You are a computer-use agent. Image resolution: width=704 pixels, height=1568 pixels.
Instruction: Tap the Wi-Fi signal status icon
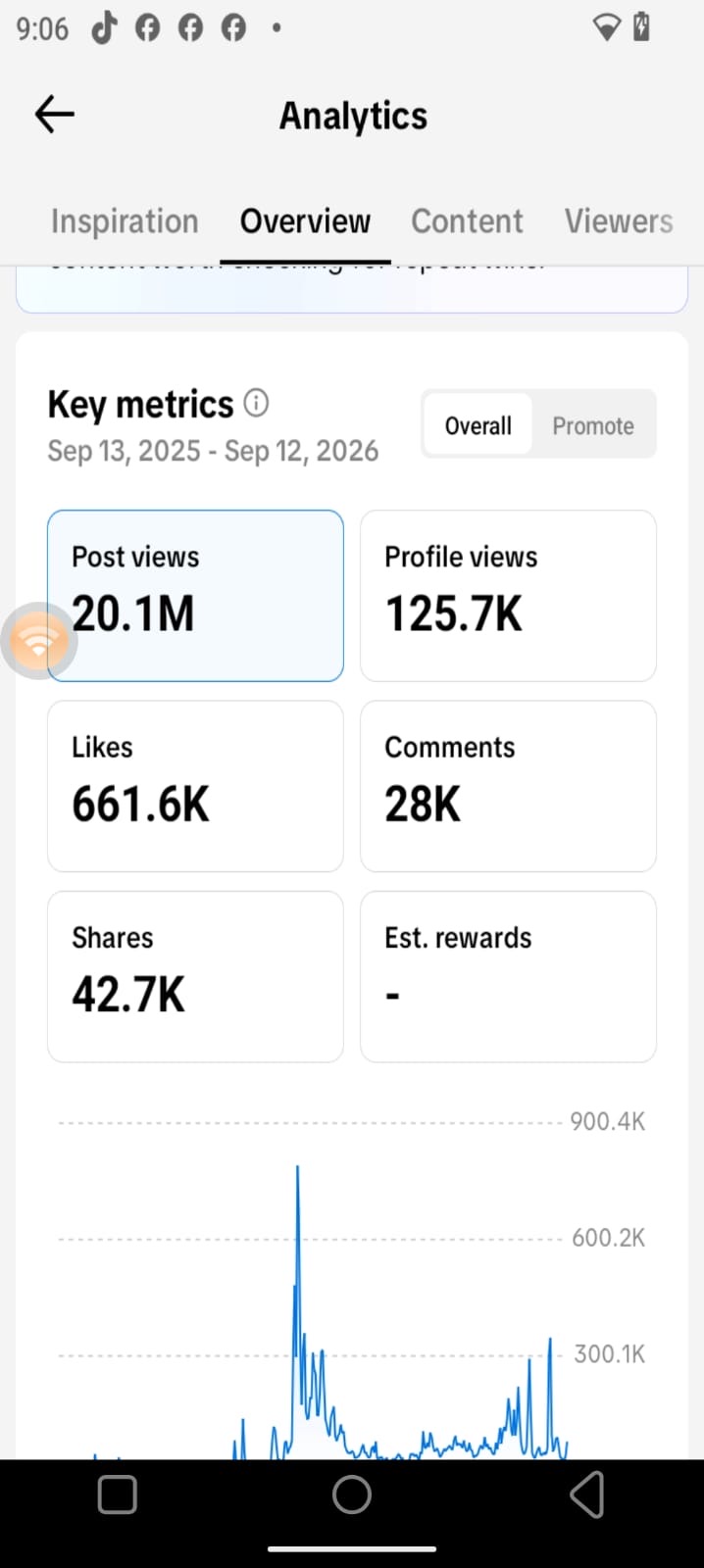607,27
